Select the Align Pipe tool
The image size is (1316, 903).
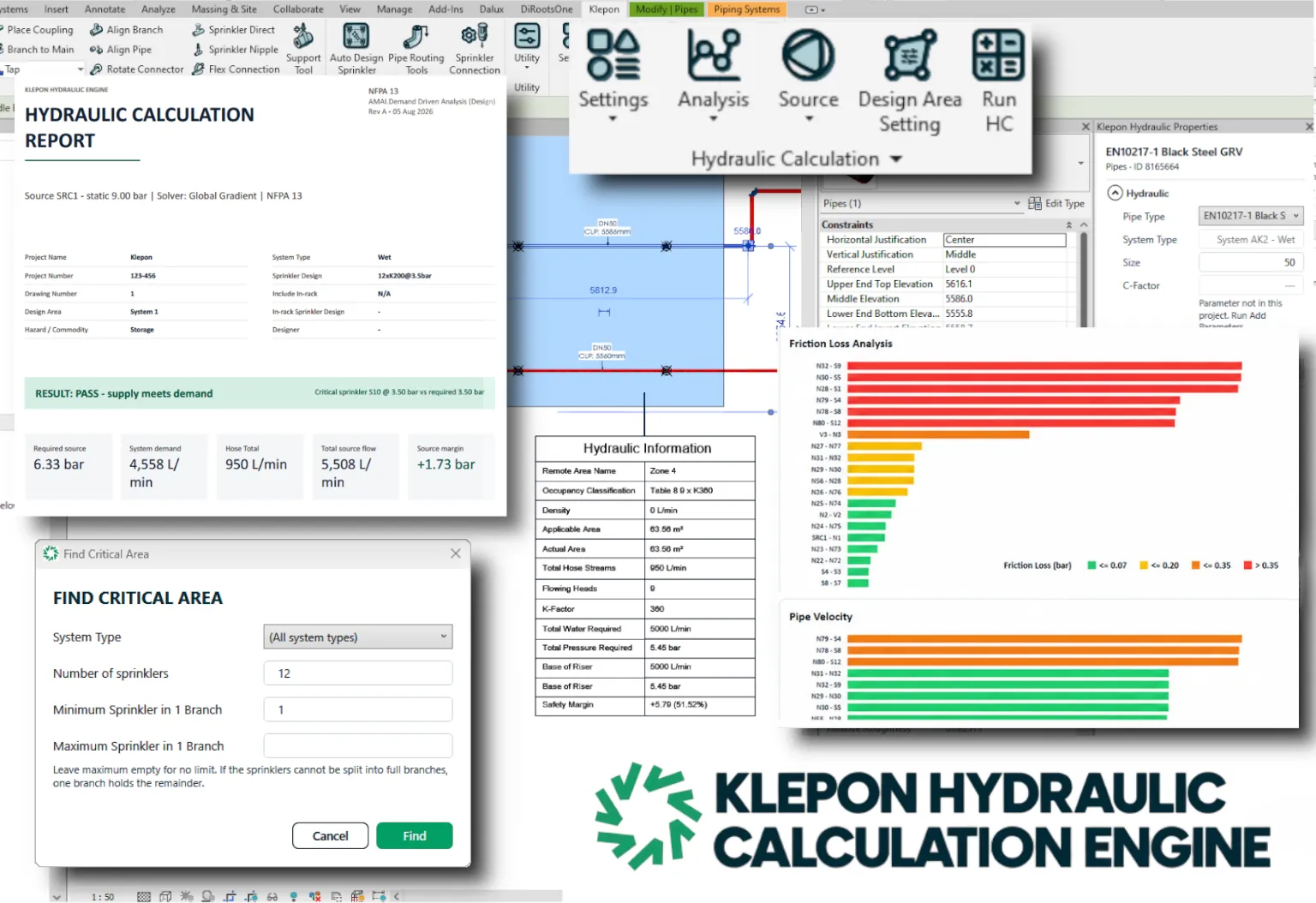(x=121, y=50)
